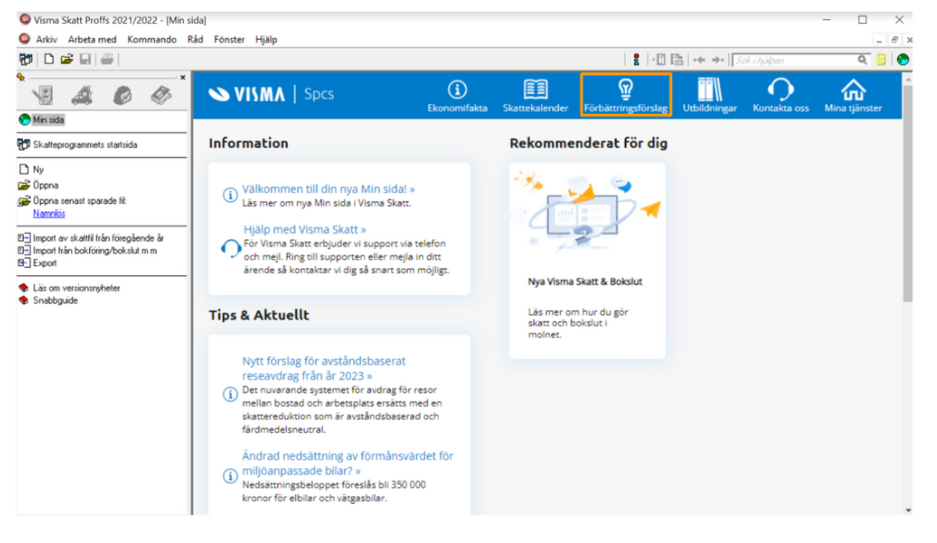
Task: Click in the help search field
Action: [x=795, y=60]
